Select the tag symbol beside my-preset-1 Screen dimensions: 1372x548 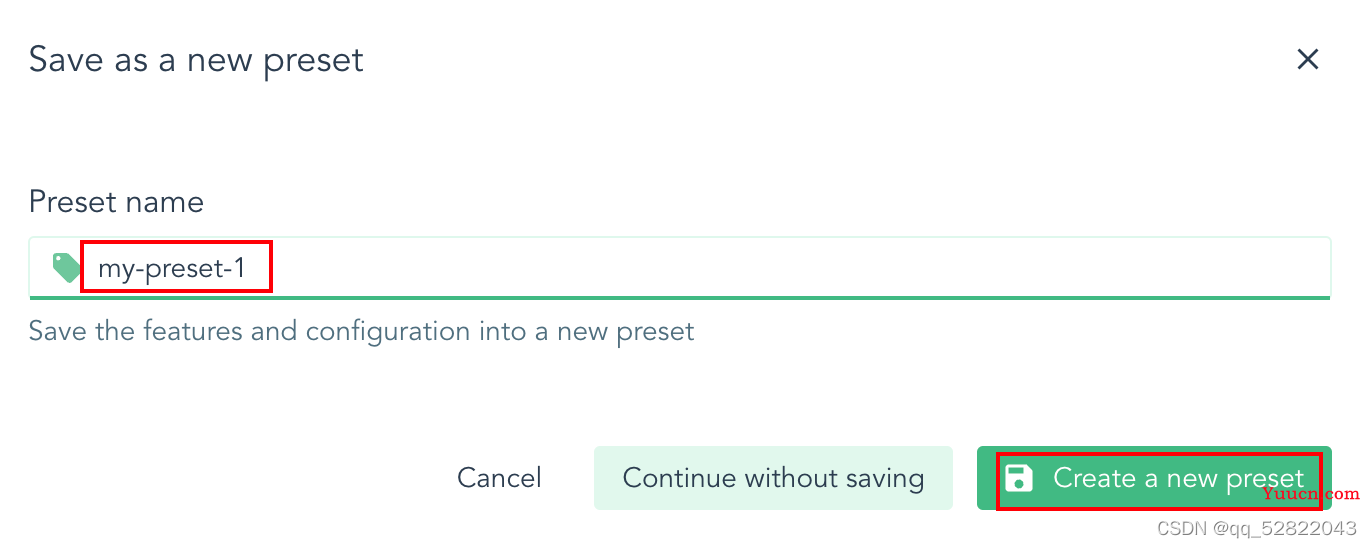[x=66, y=267]
